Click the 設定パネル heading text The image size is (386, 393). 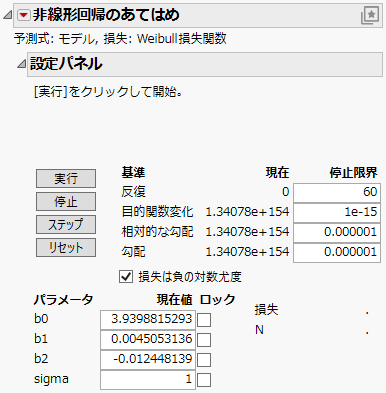pos(66,64)
